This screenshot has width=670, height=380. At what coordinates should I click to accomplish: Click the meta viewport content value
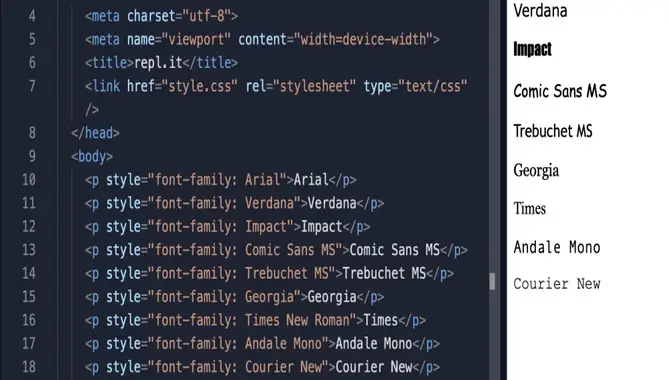point(363,39)
